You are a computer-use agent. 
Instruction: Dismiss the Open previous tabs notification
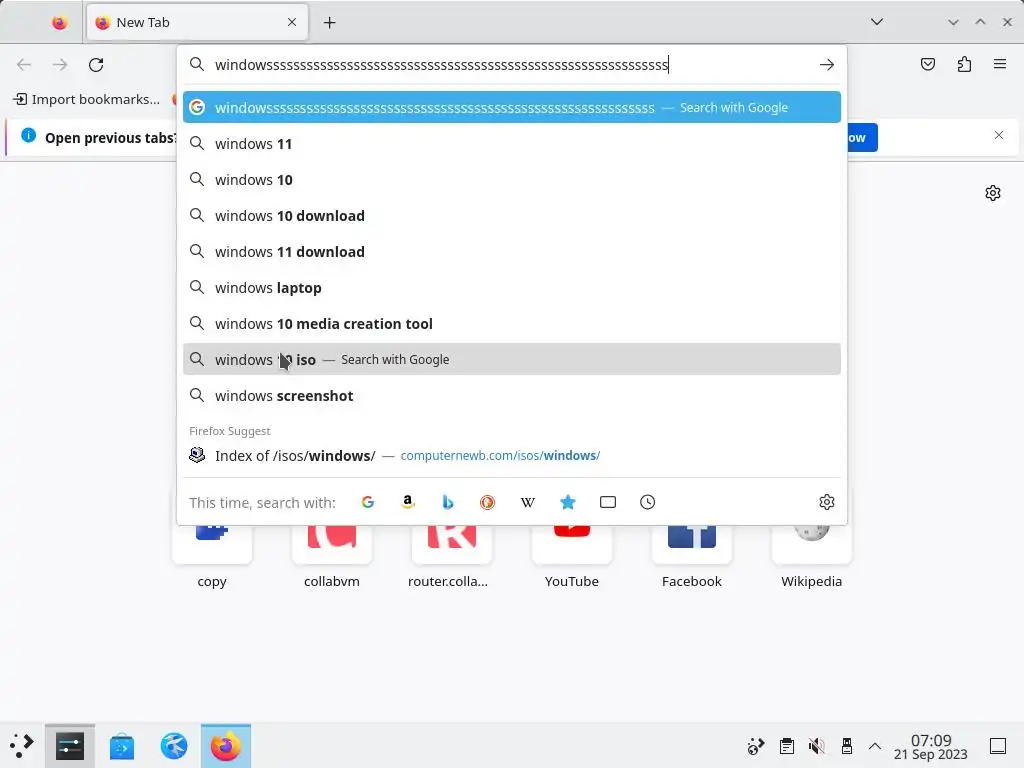click(x=999, y=135)
